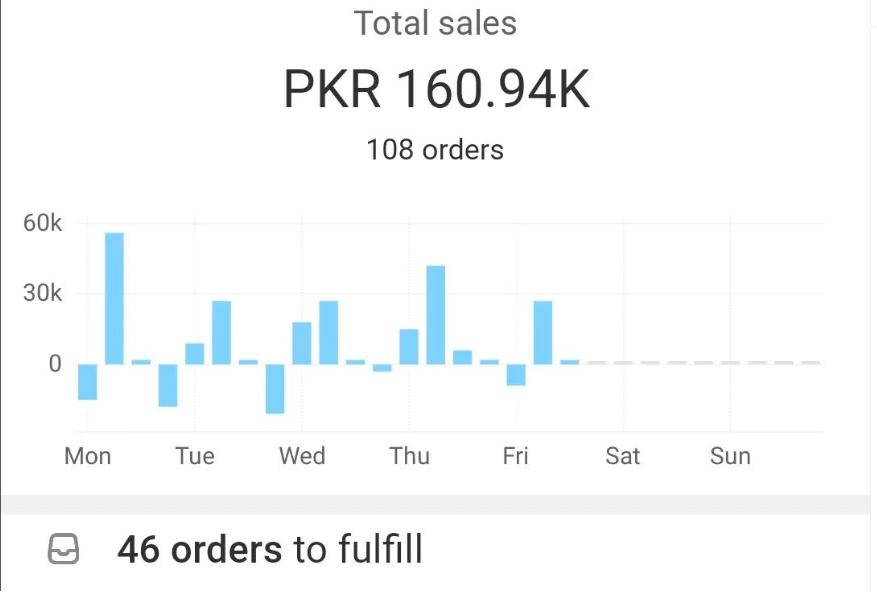Click the 60k value on the vertical axis
The height and width of the screenshot is (602, 877).
tap(42, 223)
